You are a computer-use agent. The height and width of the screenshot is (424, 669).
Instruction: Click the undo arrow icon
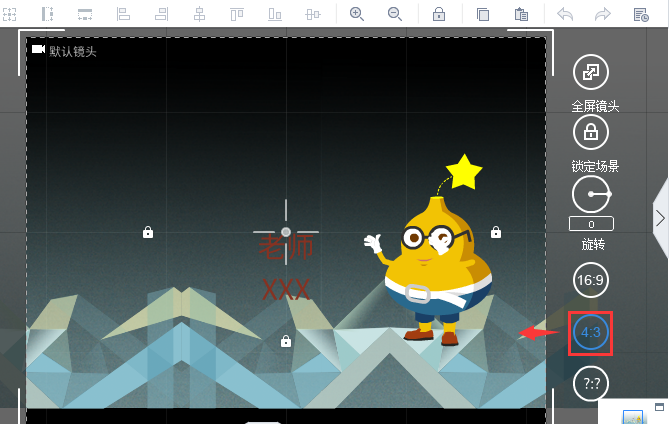(x=565, y=14)
